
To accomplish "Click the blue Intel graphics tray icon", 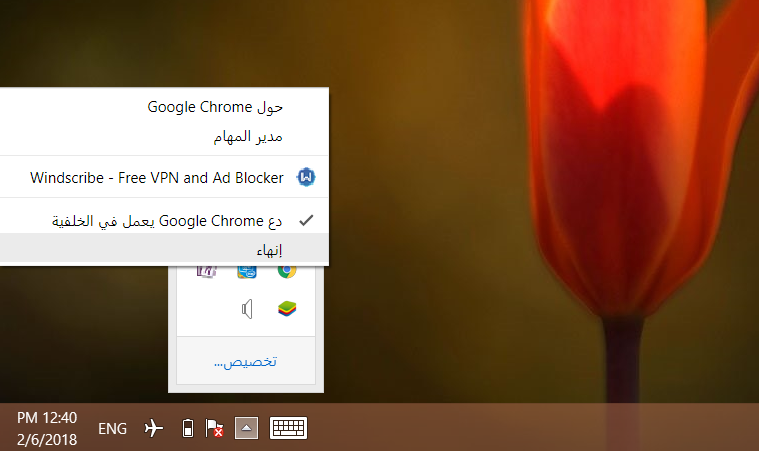I will point(247,271).
